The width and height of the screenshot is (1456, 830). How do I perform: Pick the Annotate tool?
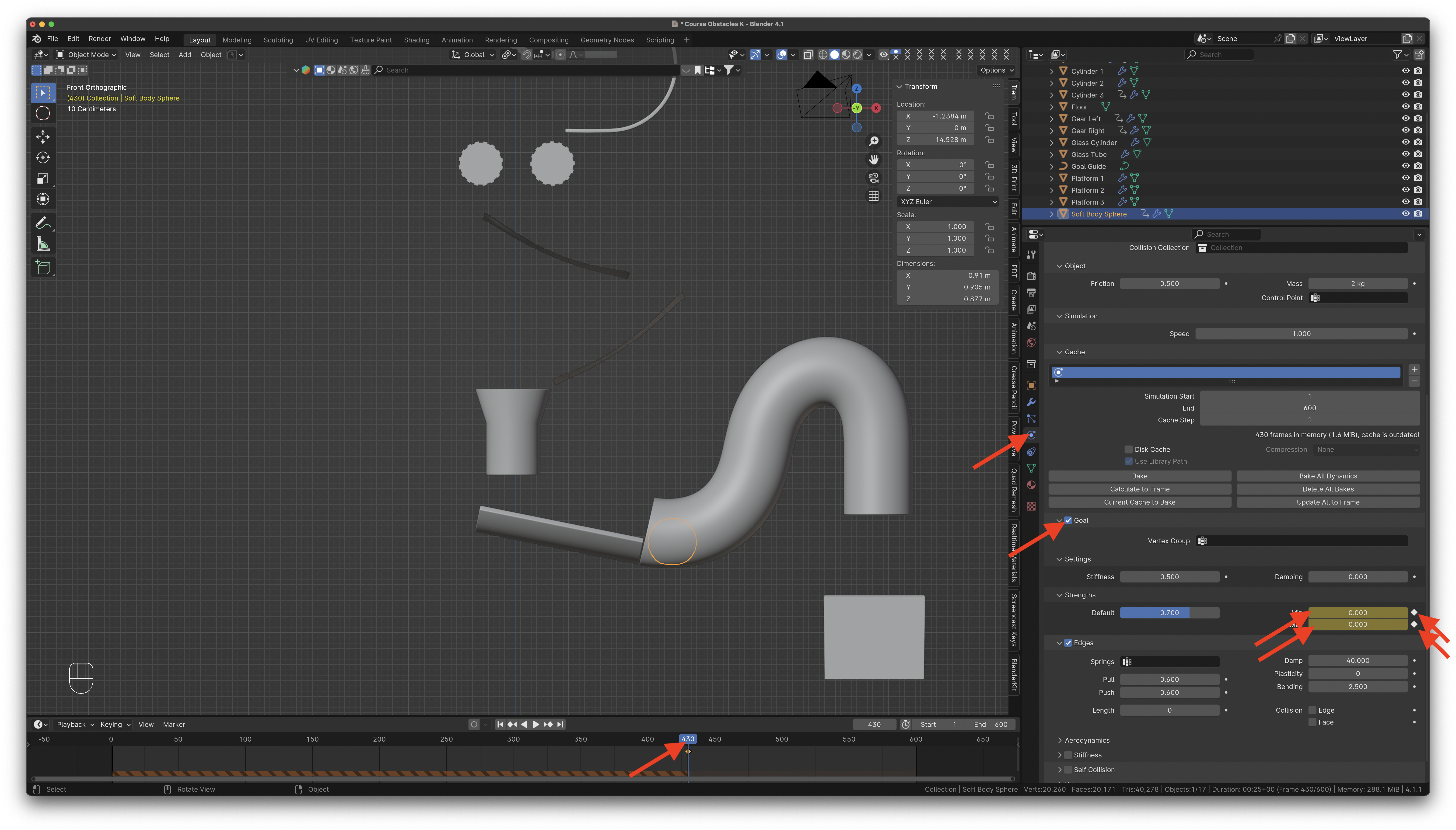(43, 223)
